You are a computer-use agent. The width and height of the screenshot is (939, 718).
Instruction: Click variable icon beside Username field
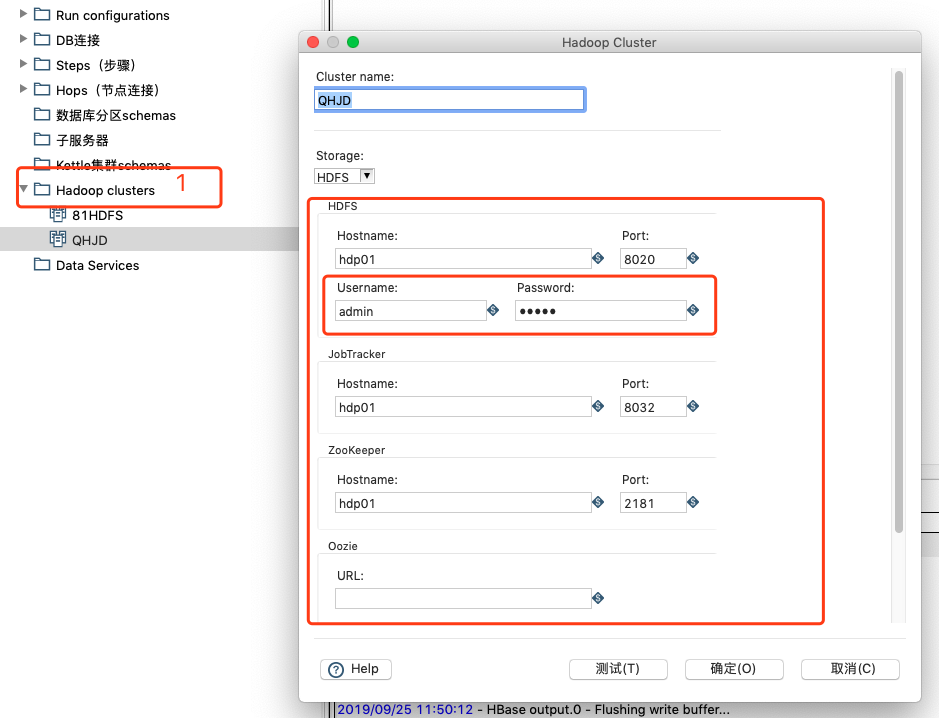(493, 310)
